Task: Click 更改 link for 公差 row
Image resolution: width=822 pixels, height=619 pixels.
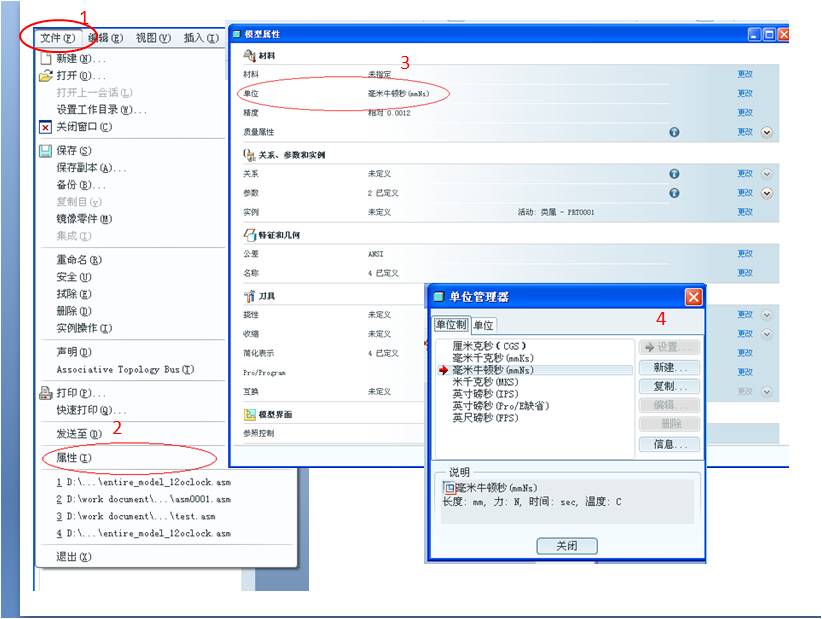Action: click(745, 254)
